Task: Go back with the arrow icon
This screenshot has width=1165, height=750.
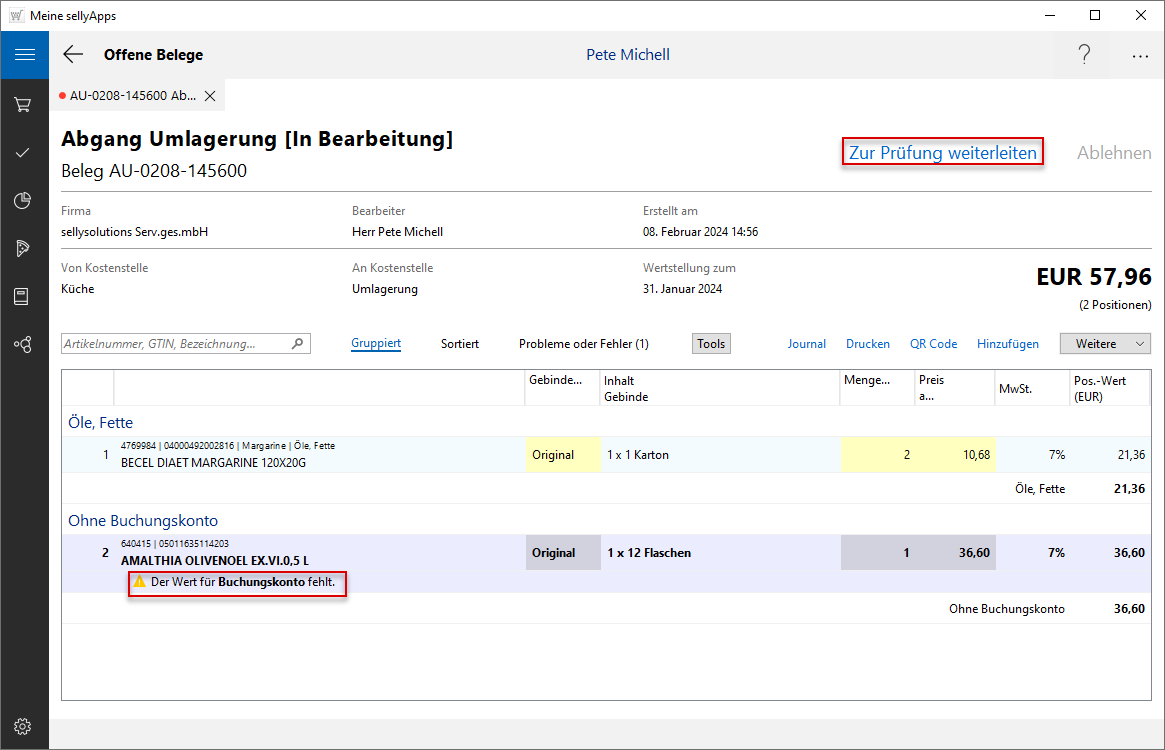Action: [x=73, y=55]
